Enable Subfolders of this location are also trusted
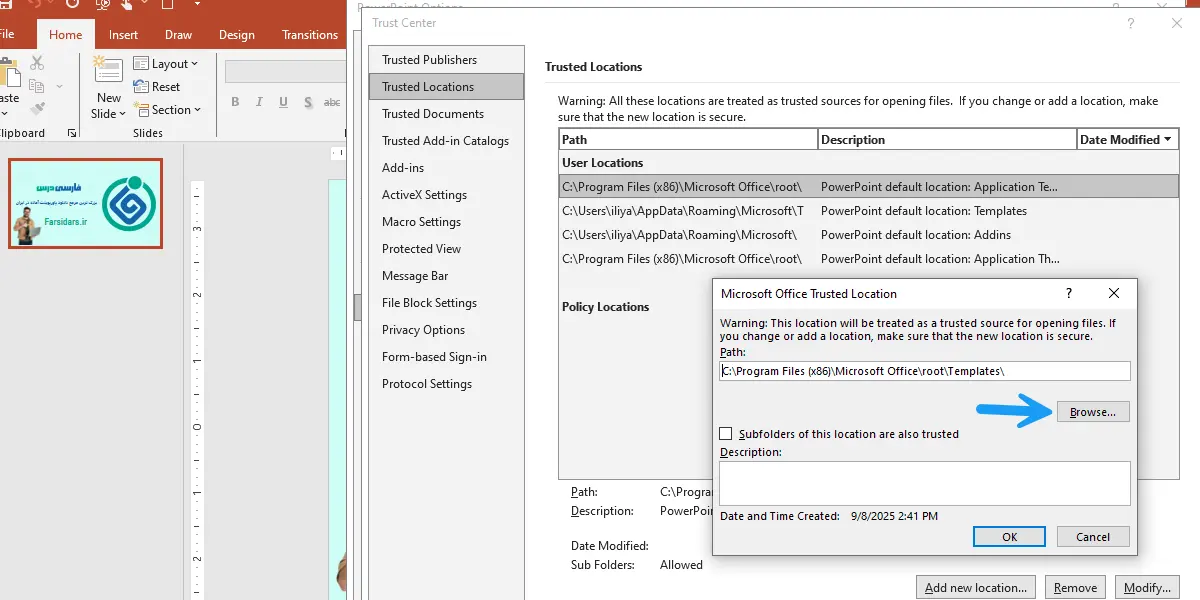 (726, 434)
